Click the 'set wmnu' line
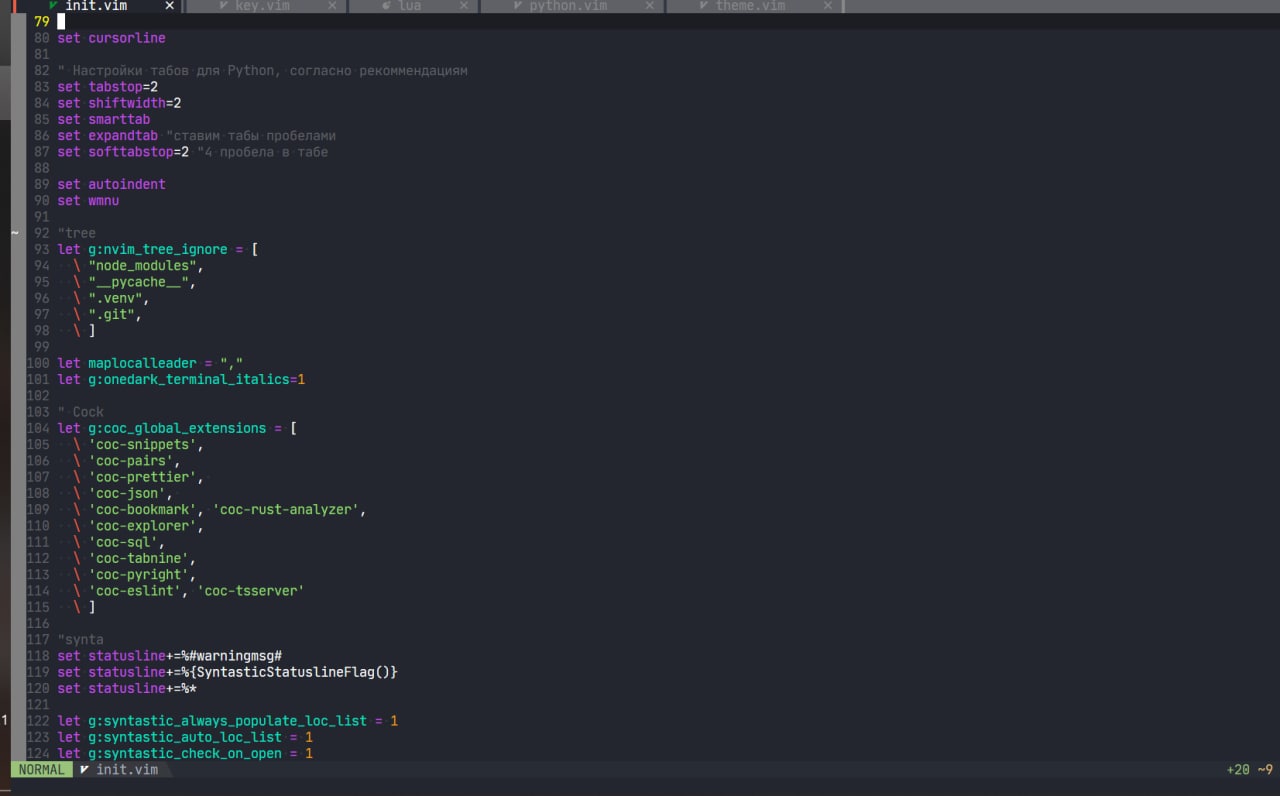Screen dimensions: 1280x796 [x=88, y=201]
